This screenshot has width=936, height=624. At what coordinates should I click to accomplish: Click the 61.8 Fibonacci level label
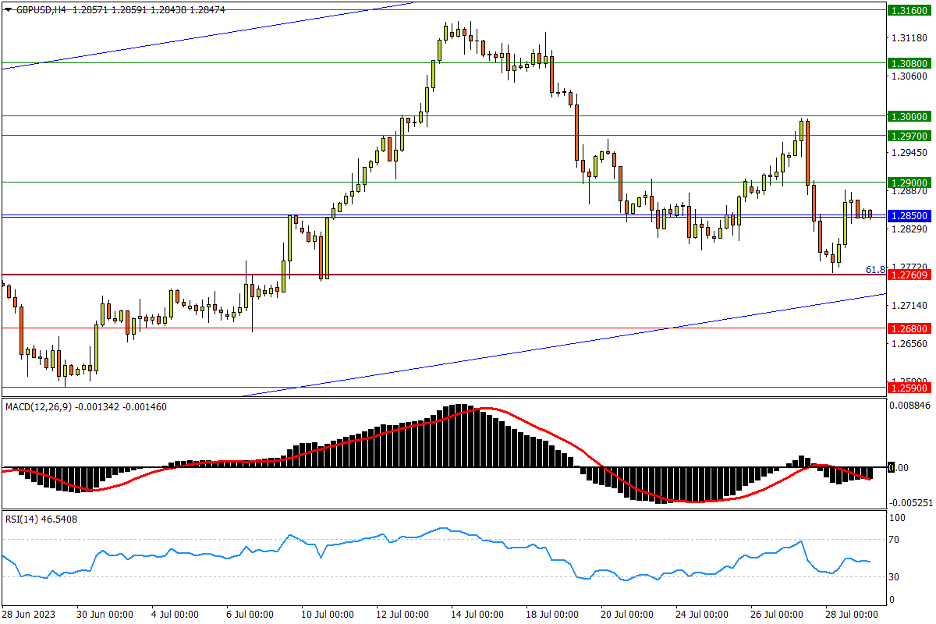click(x=874, y=269)
